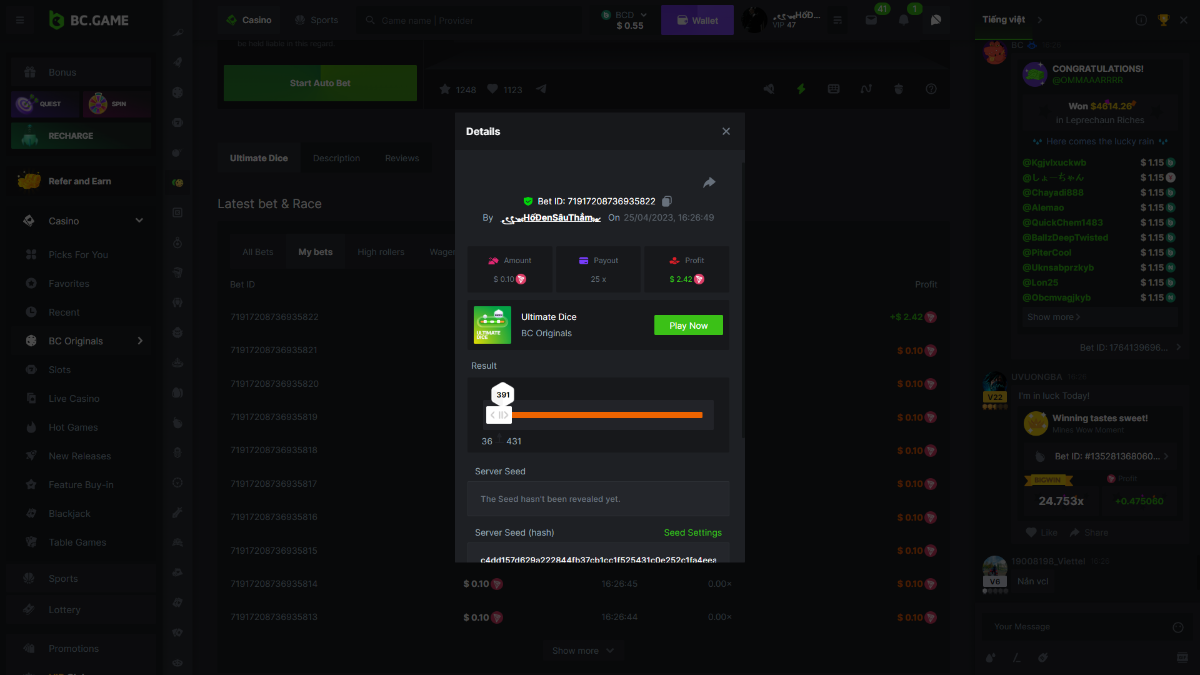
Task: Open the mail inbox icon
Action: [871, 20]
